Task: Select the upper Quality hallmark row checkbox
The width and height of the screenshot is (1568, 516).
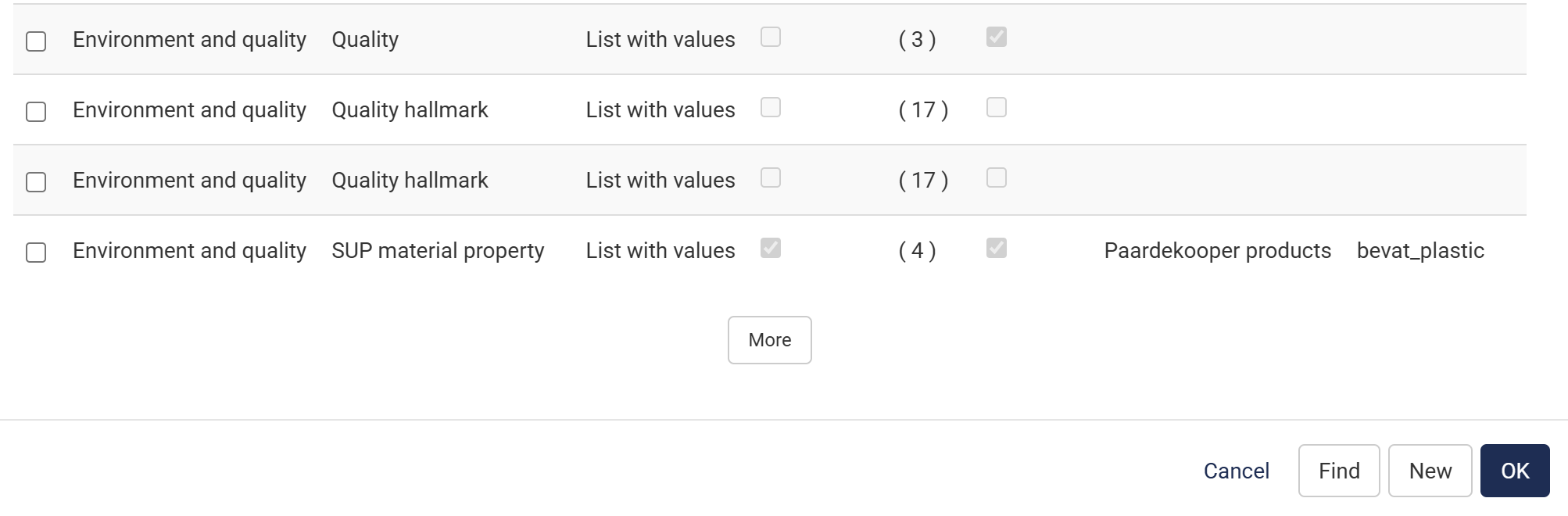Action: pyautogui.click(x=36, y=112)
